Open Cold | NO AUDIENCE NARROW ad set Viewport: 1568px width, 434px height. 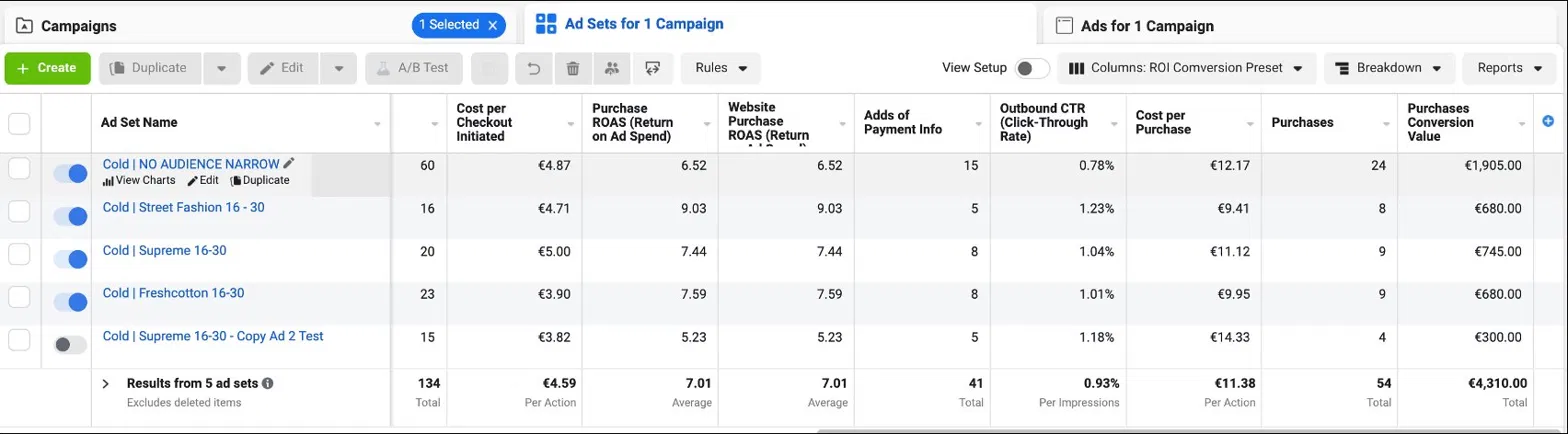pos(191,164)
